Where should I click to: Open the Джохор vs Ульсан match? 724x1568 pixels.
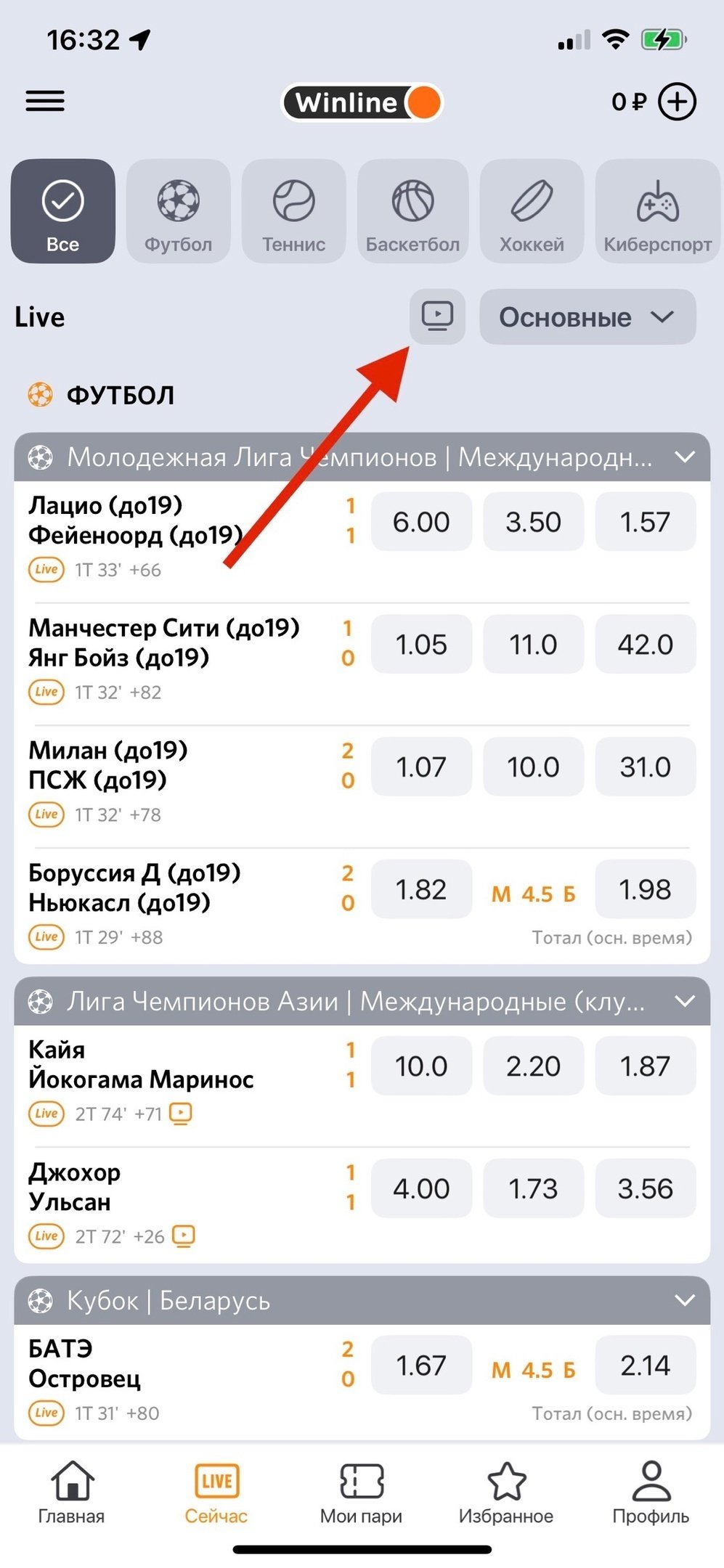(145, 1188)
